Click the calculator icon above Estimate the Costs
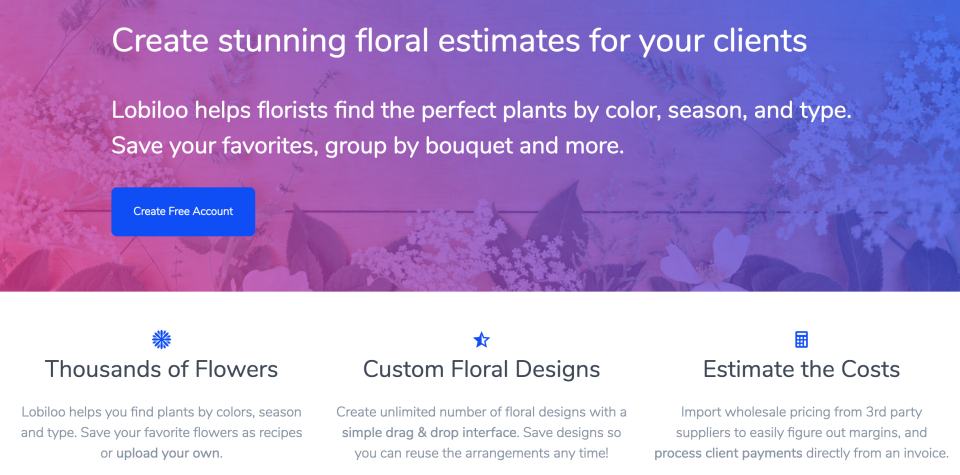This screenshot has width=960, height=475. 801,339
